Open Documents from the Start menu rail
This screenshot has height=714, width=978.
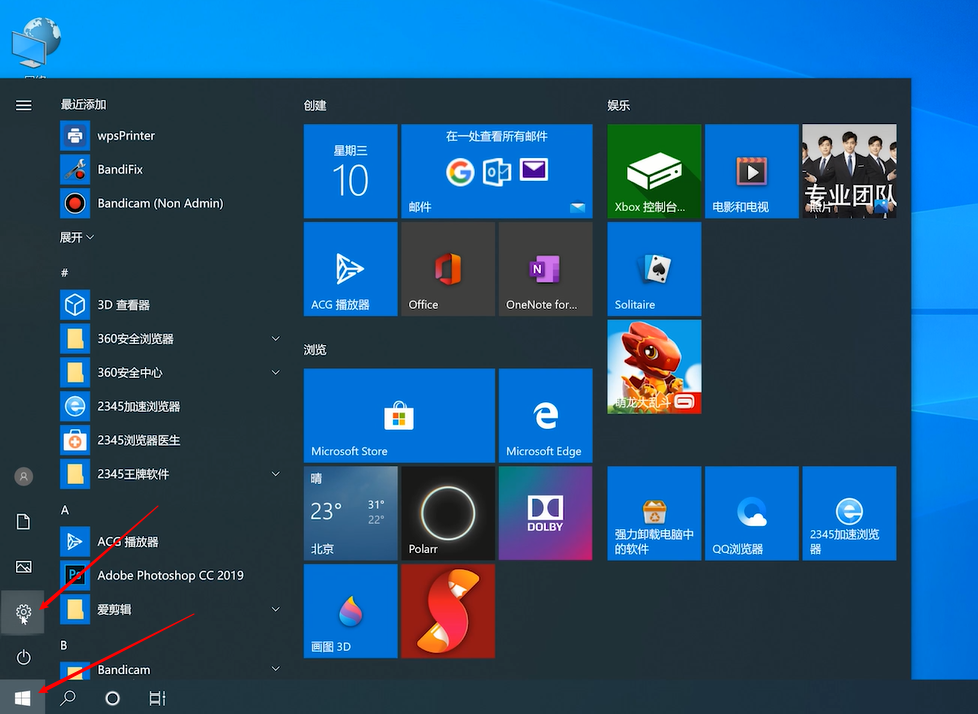click(24, 521)
